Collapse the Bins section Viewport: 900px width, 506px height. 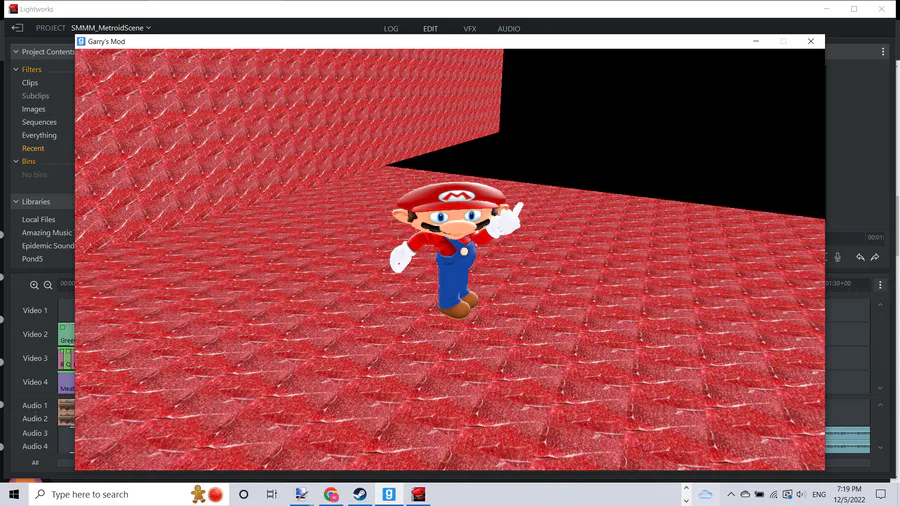(x=16, y=161)
